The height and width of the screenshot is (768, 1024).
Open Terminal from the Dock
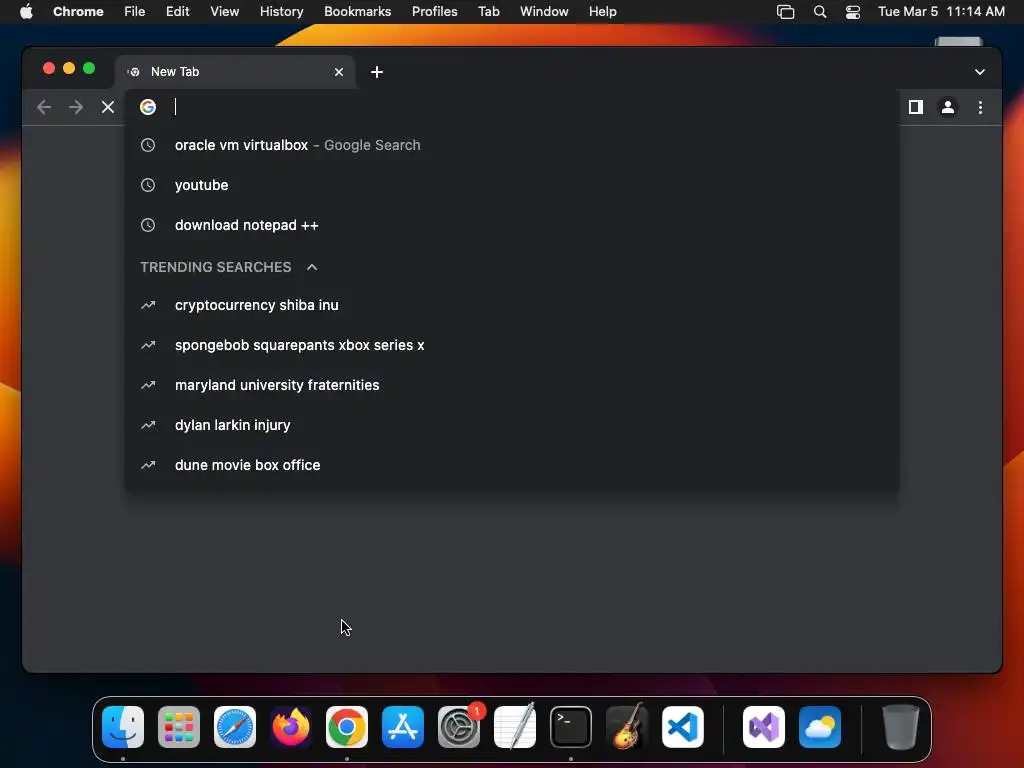tap(571, 727)
